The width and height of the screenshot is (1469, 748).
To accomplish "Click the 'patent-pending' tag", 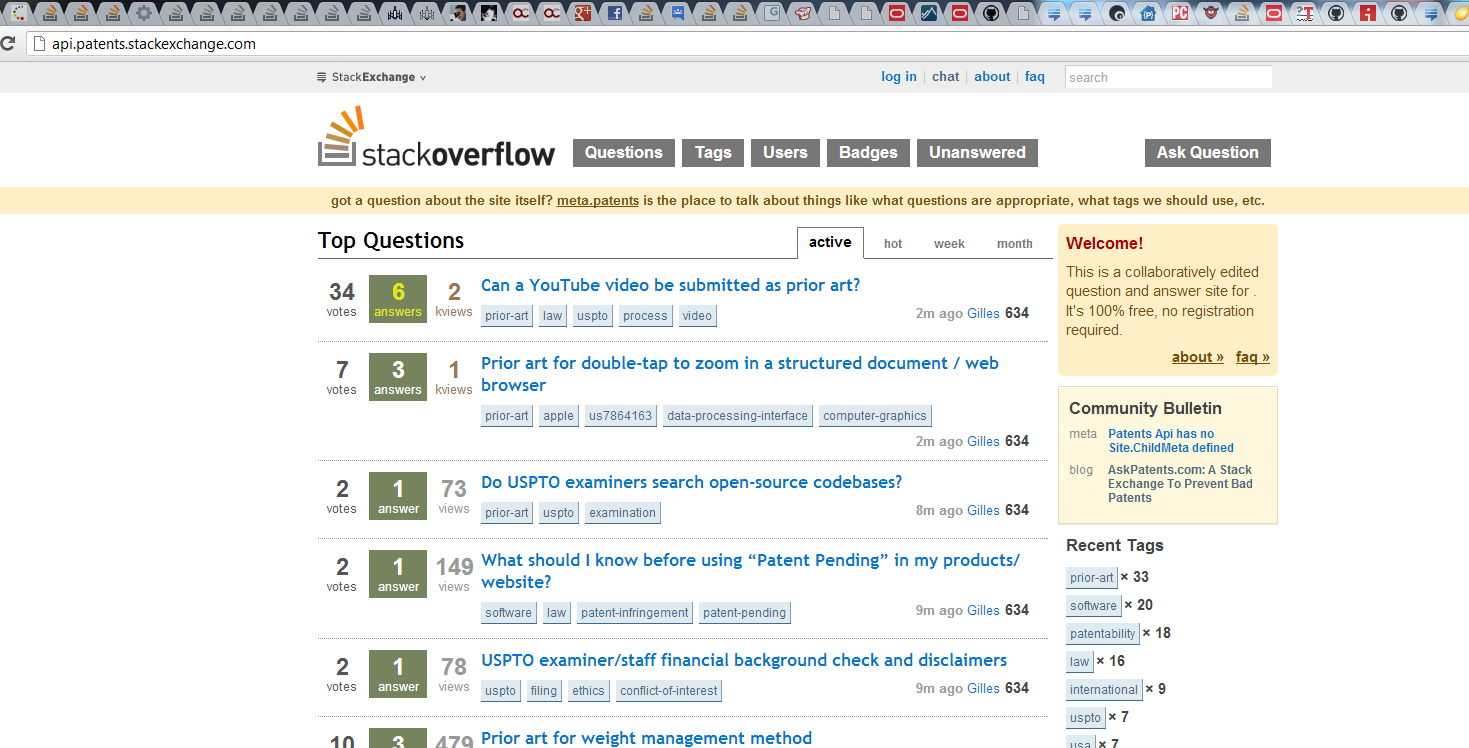I will coord(744,613).
